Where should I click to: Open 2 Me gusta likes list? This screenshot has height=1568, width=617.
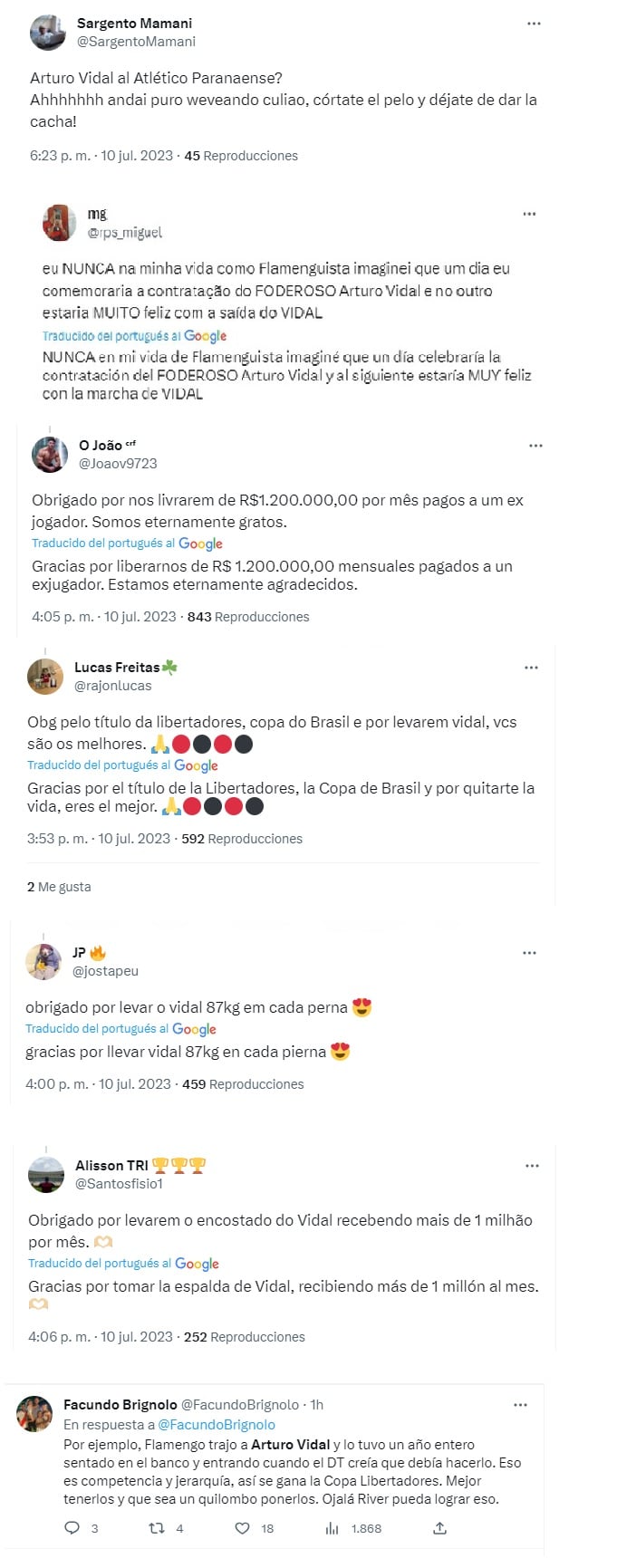[x=59, y=887]
